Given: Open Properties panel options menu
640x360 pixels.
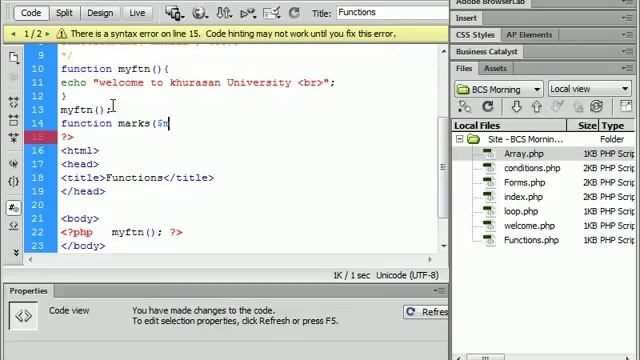Looking at the screenshot, I should pyautogui.click(x=440, y=291).
